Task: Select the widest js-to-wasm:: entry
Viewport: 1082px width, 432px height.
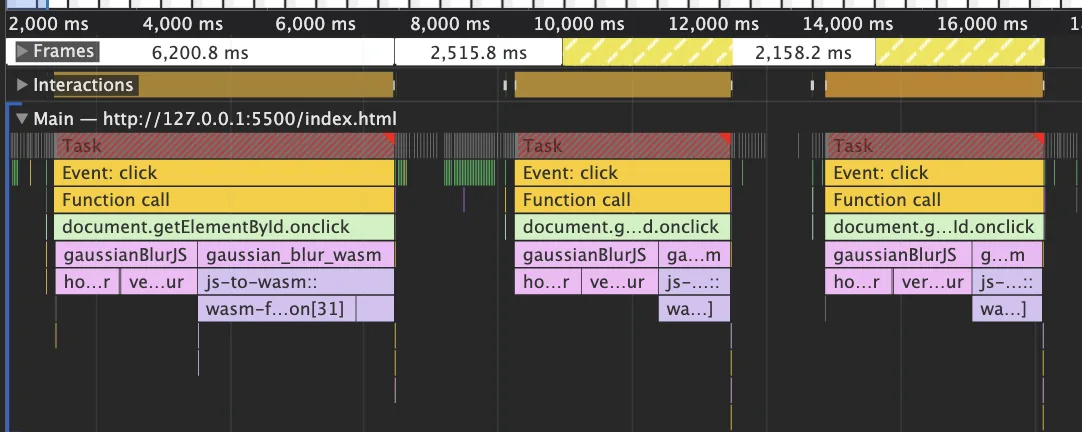Action: click(x=297, y=282)
